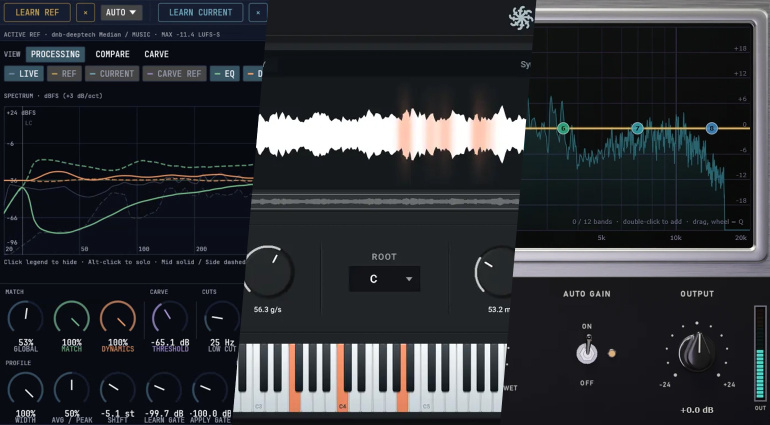Screen dimensions: 770x425
Task: Click the LEARN CURRENT button
Action: pyautogui.click(x=200, y=12)
